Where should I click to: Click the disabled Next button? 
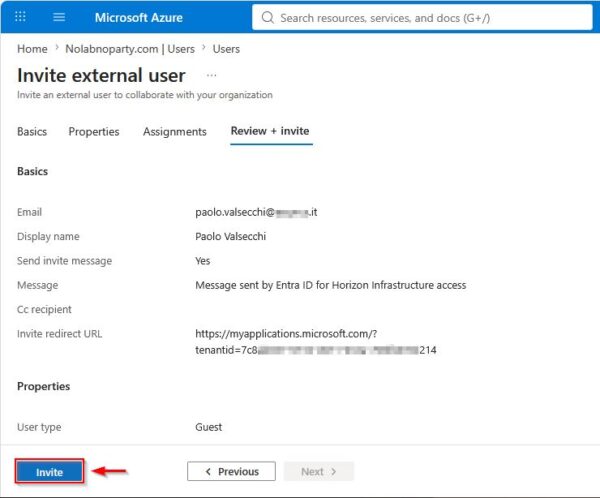319,472
